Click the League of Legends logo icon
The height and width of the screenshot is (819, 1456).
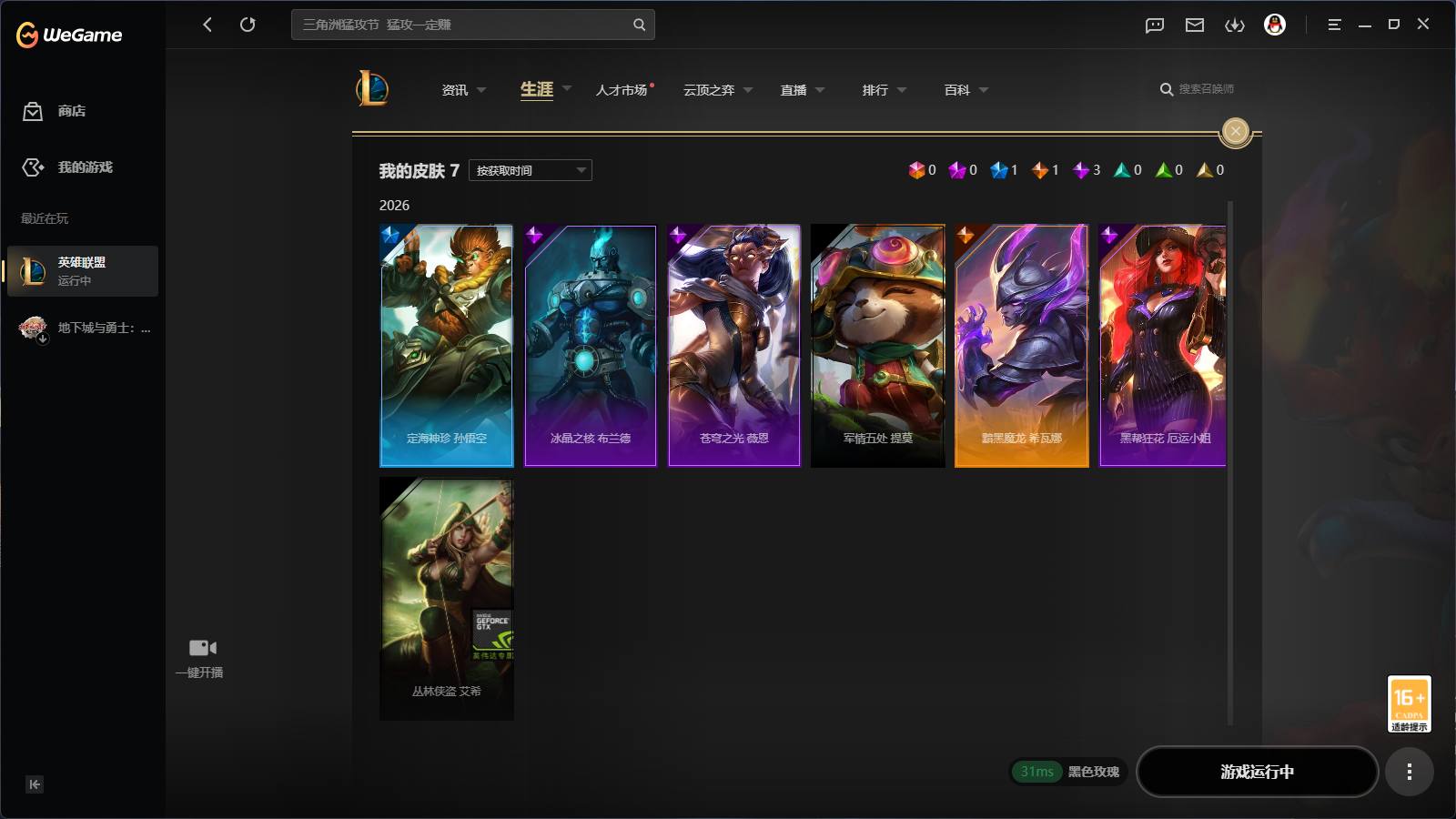coord(371,88)
